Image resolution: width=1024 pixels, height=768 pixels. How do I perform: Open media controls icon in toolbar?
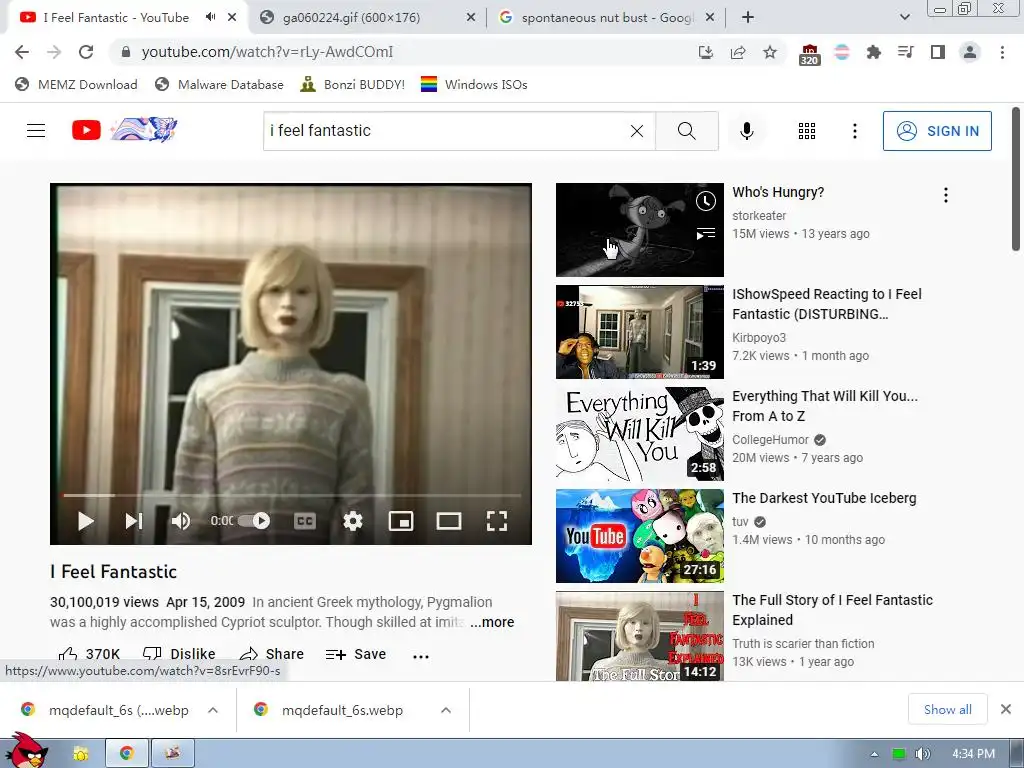pyautogui.click(x=905, y=52)
